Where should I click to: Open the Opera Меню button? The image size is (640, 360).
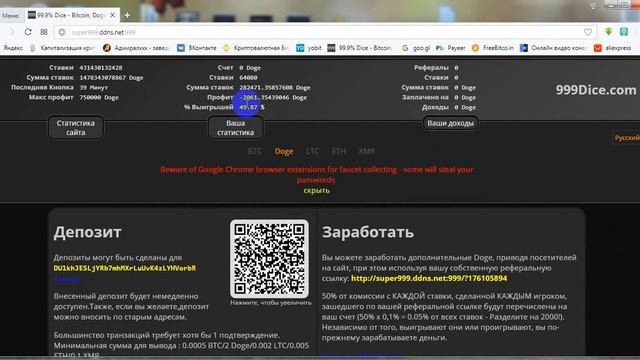(11, 16)
